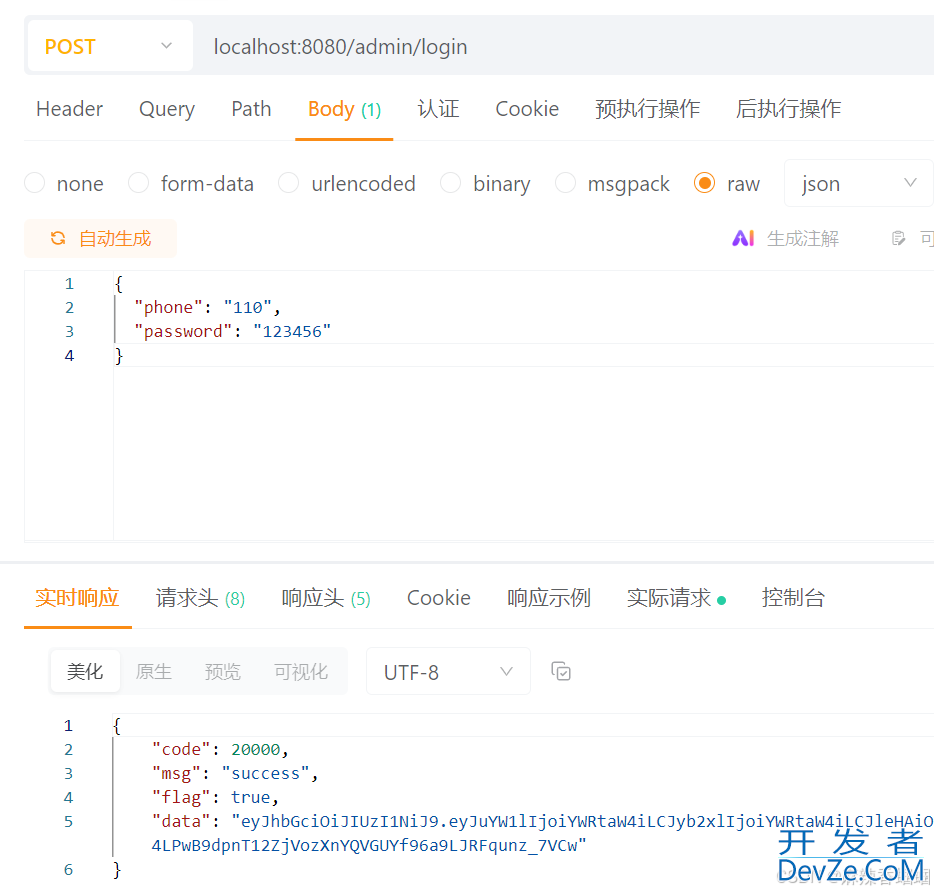934x892 pixels.
Task: Open the 响应示例 tab
Action: click(549, 598)
